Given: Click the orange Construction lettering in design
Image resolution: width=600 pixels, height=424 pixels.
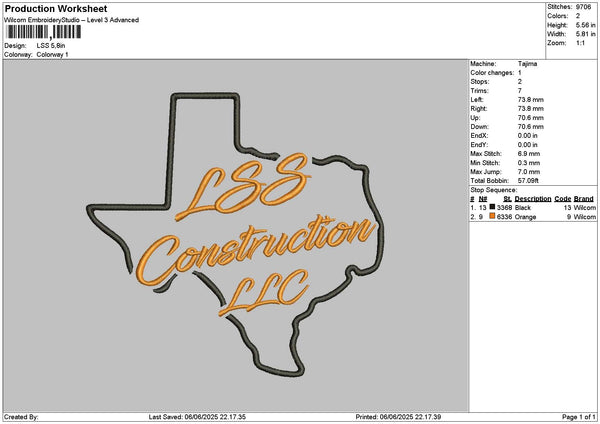Looking at the screenshot, I should [x=255, y=251].
